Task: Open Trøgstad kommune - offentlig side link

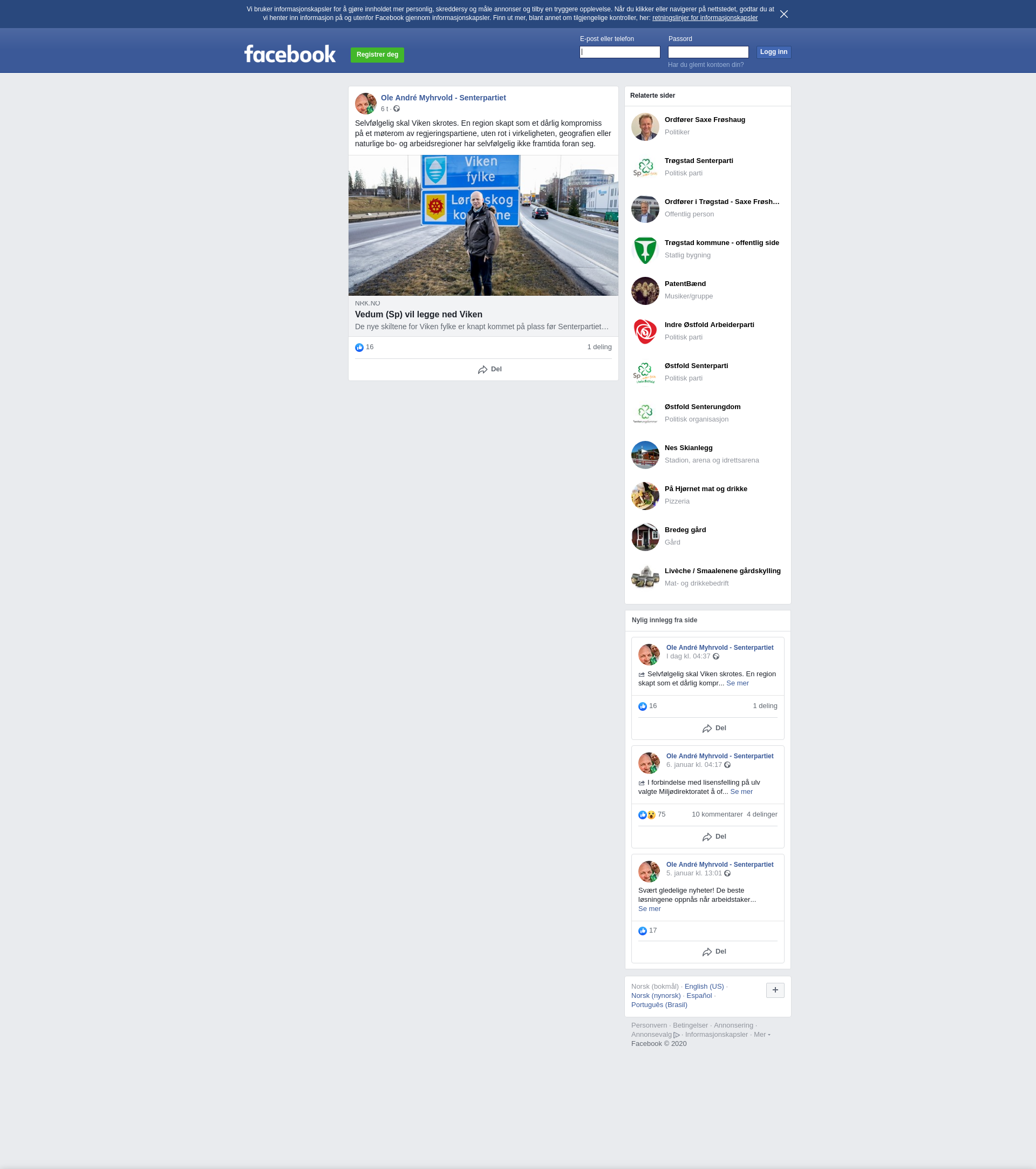Action: click(721, 243)
